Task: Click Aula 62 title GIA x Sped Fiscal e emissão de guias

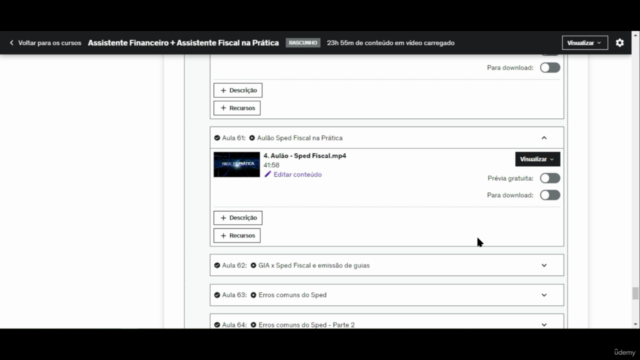Action: (314, 265)
